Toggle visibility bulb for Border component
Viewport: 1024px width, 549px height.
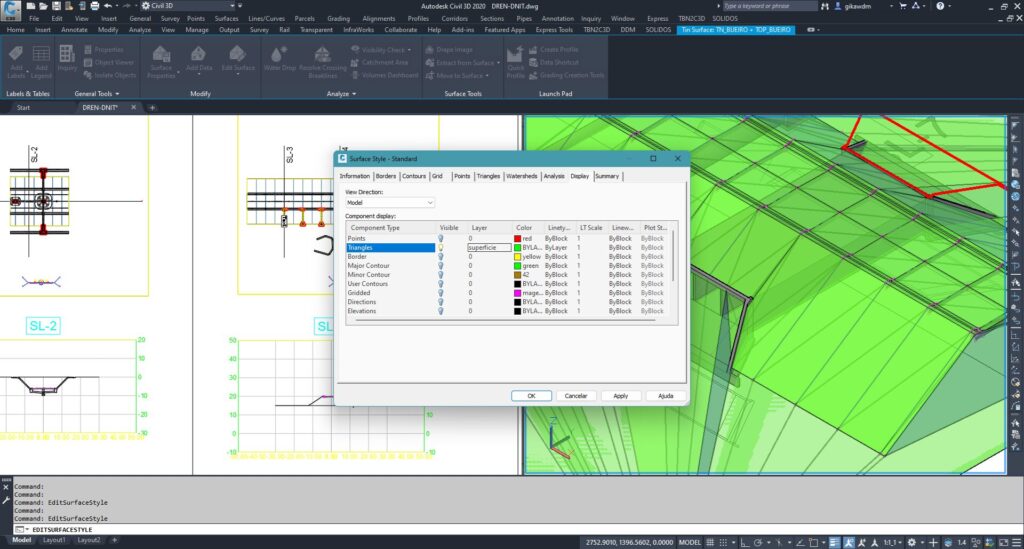click(x=441, y=257)
